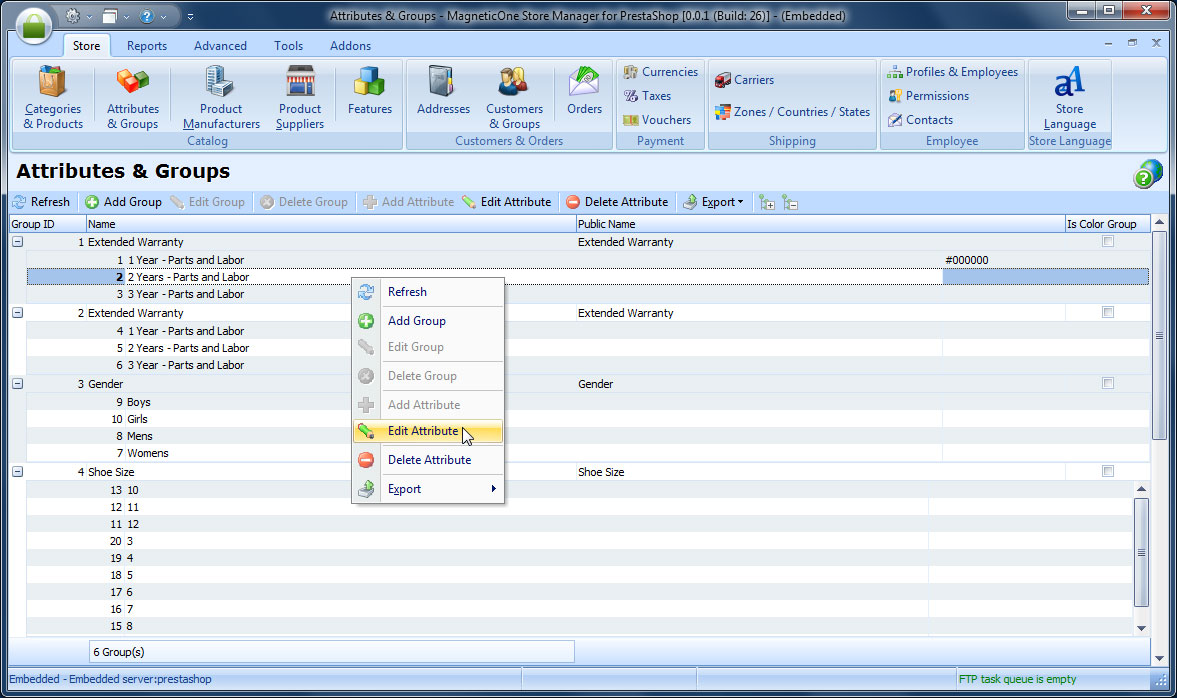Open the globe help icon beside the page title

point(1147,174)
